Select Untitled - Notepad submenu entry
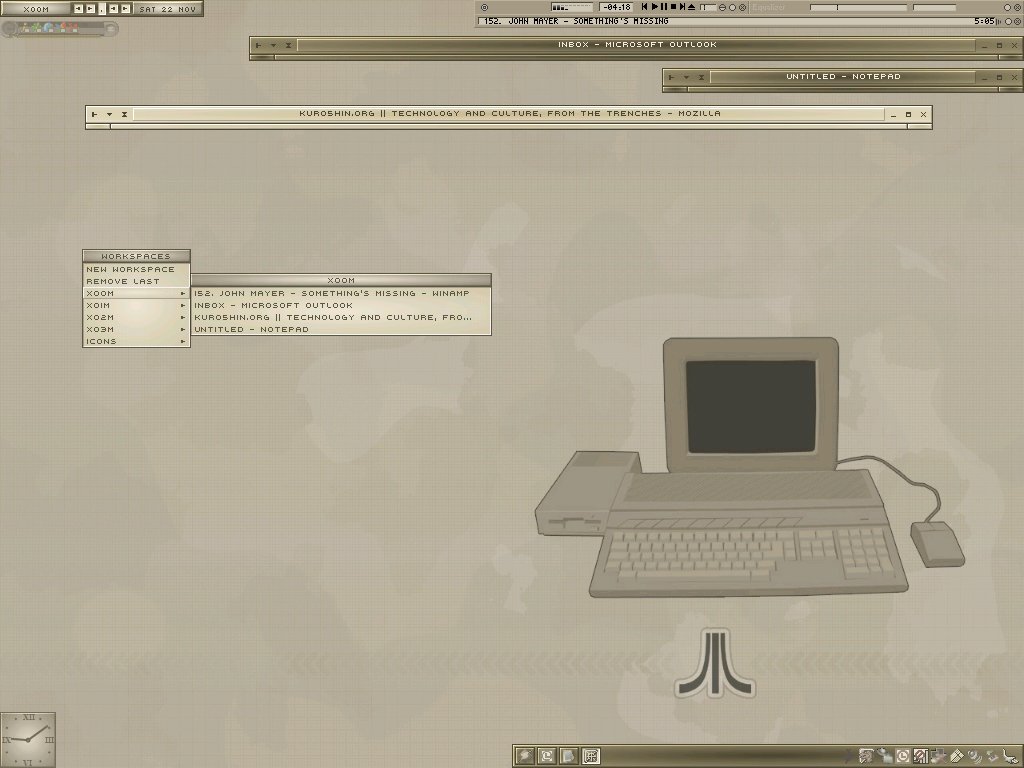Viewport: 1024px width, 768px height. tap(341, 329)
